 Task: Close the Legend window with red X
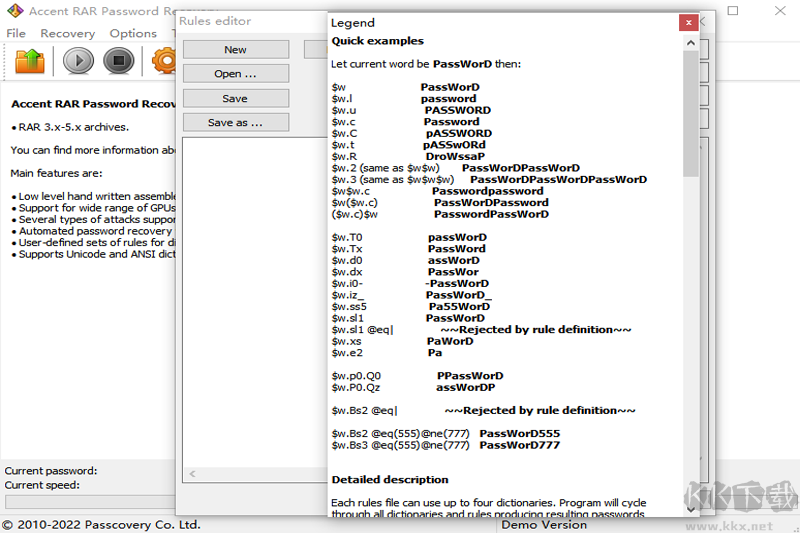click(x=688, y=23)
